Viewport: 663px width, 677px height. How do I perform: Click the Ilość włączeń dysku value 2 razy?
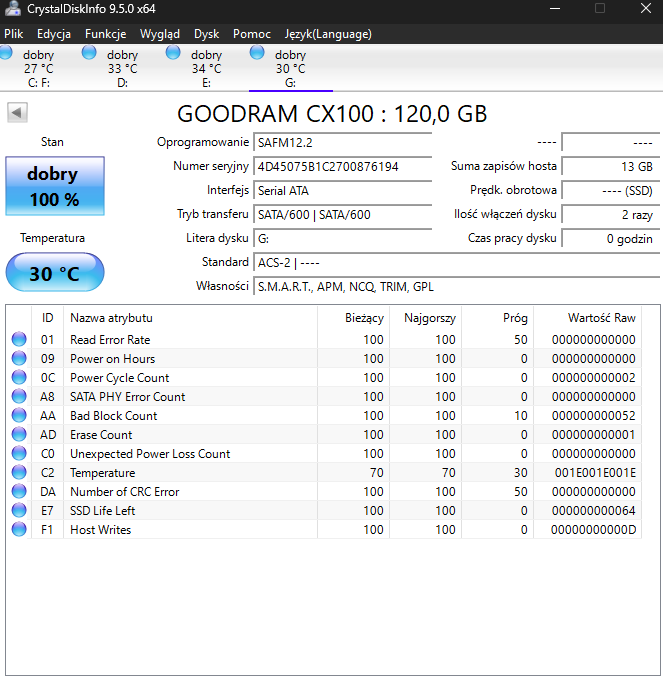[611, 215]
